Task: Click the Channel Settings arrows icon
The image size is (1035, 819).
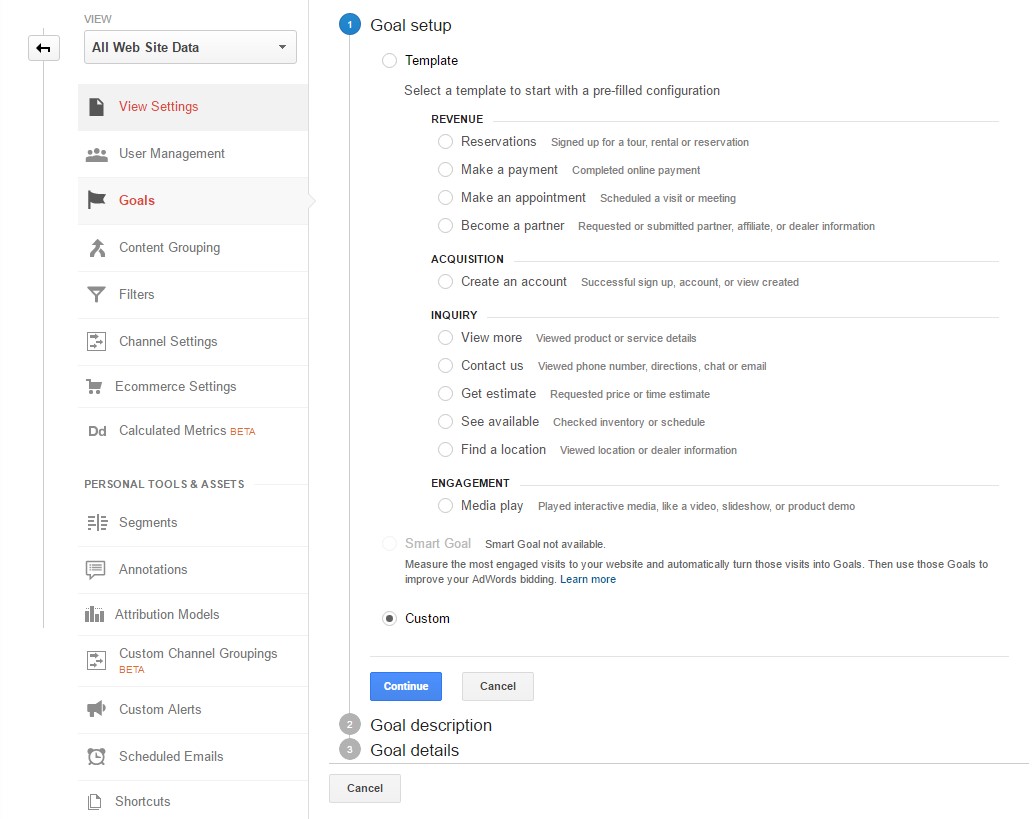Action: (x=96, y=341)
